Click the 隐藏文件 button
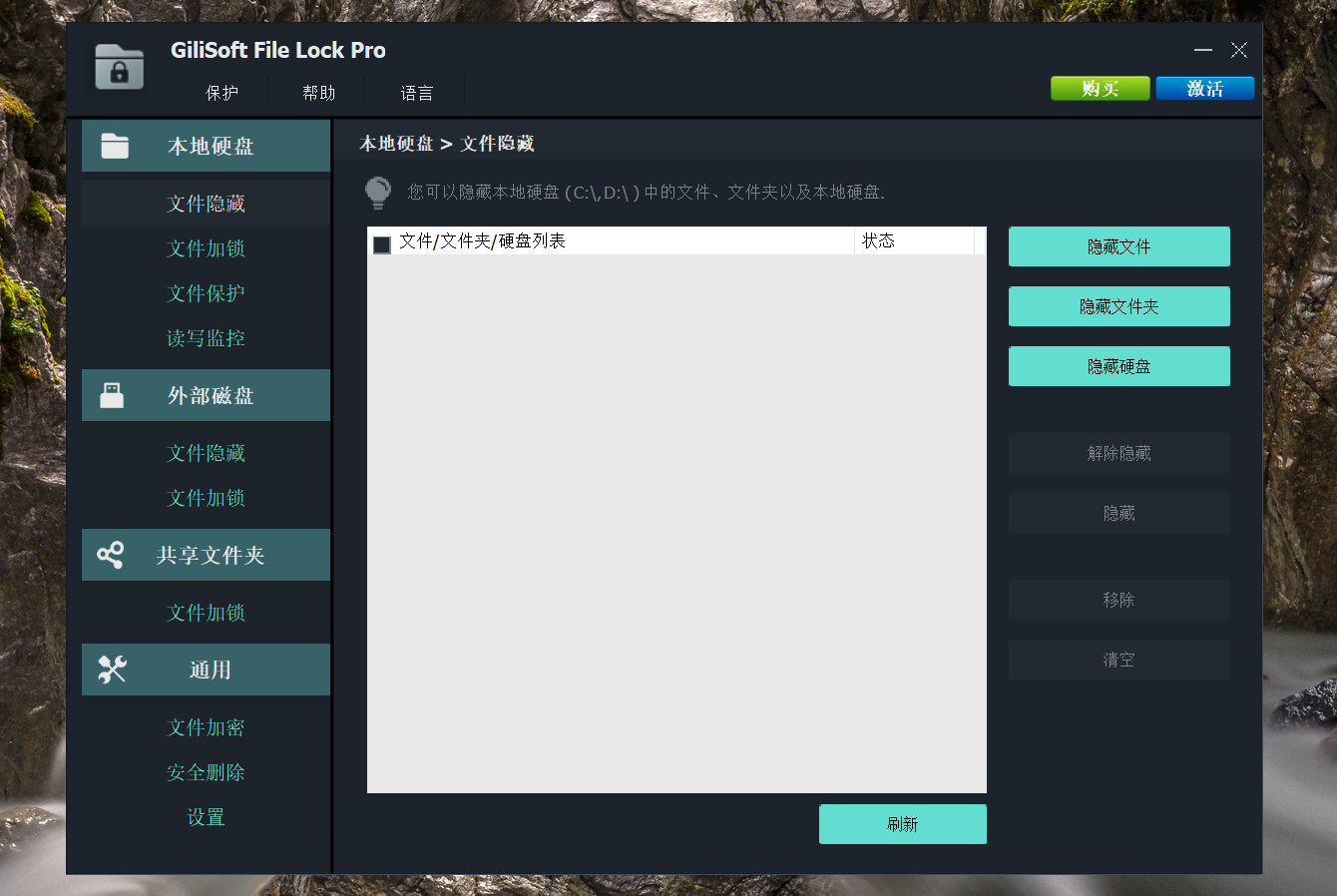The width and height of the screenshot is (1337, 896). tap(1119, 246)
